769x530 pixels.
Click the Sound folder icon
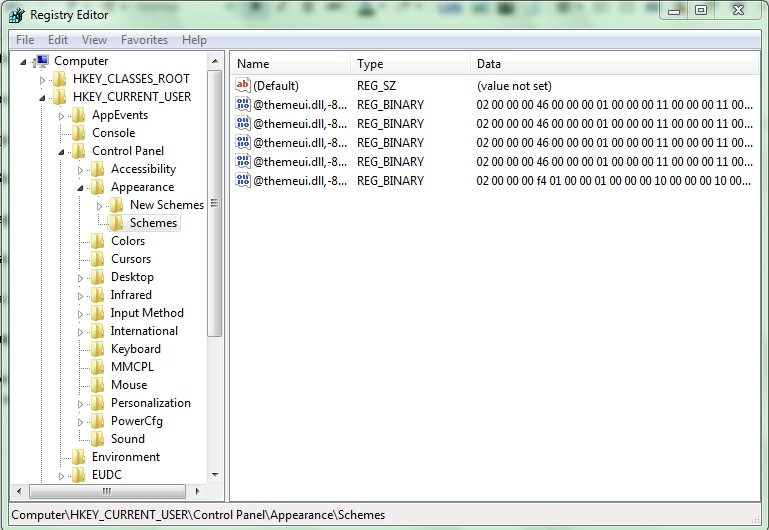pyautogui.click(x=98, y=439)
